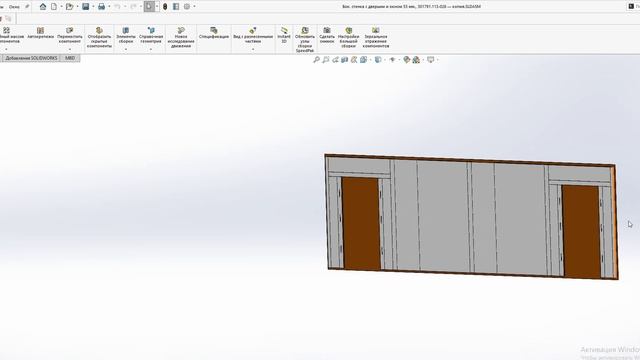Expand dropdown under Элементы сборки

[126, 49]
